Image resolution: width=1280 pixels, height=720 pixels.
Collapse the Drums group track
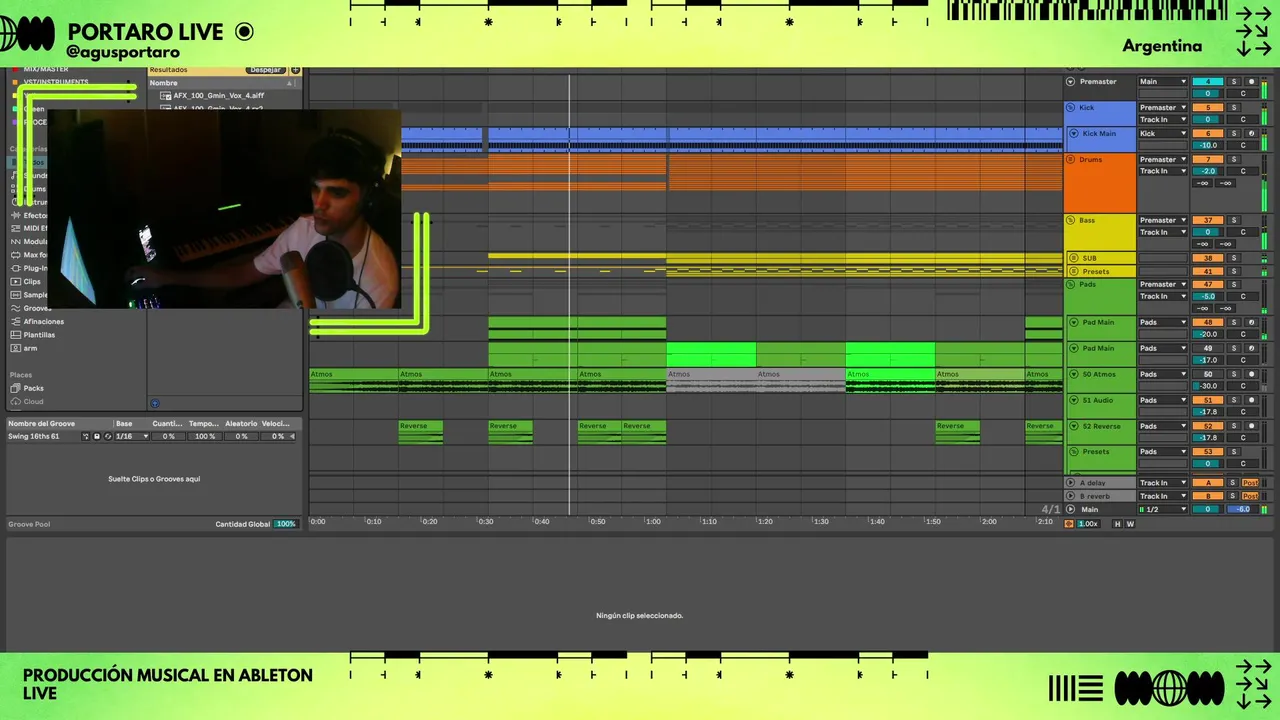tap(1070, 160)
